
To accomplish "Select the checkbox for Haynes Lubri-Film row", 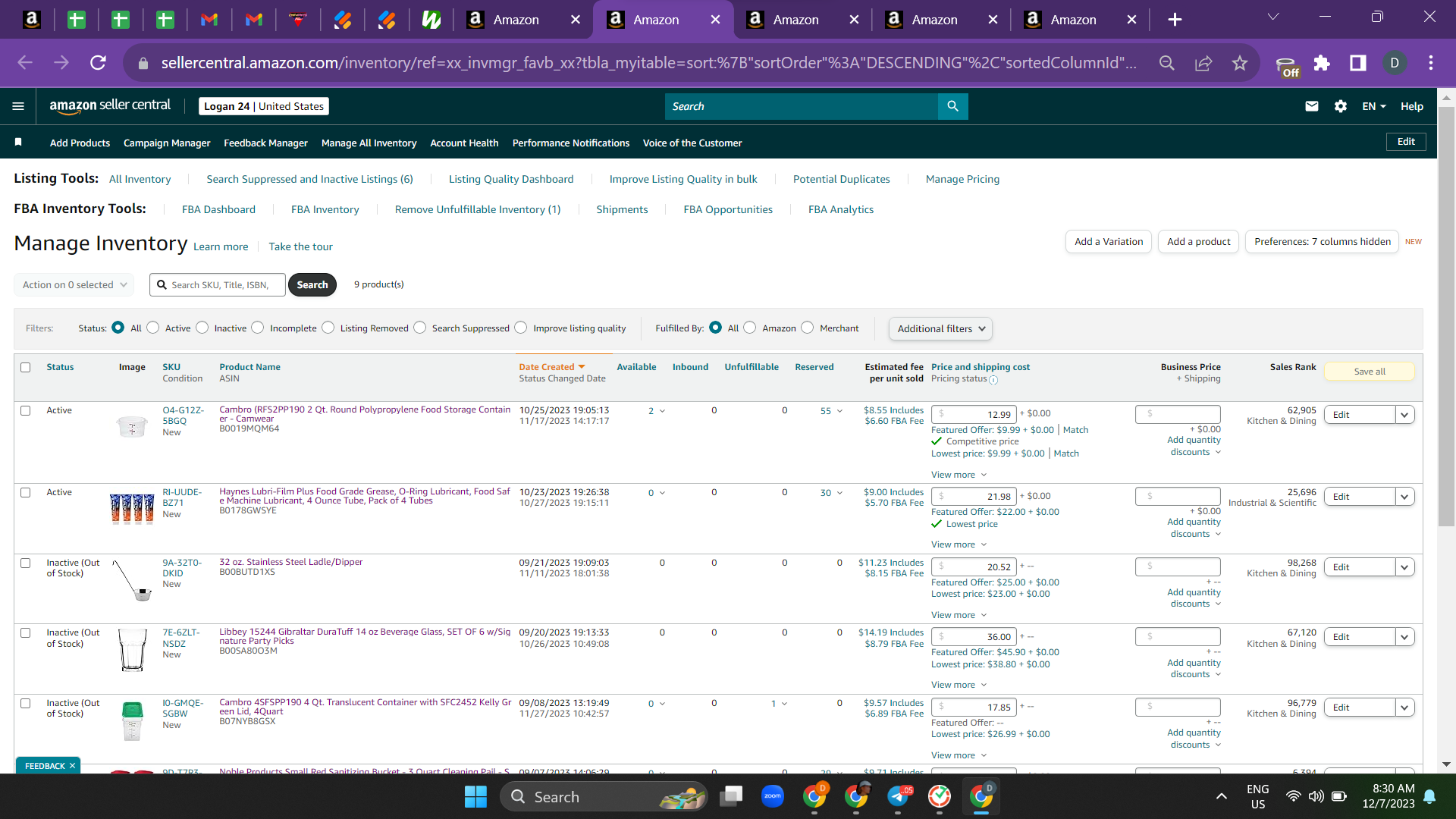I will [x=26, y=492].
